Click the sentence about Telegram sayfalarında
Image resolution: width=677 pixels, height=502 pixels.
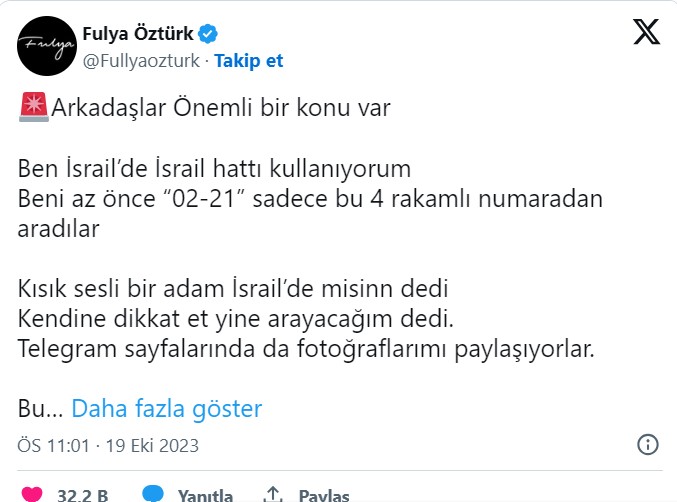[x=306, y=348]
